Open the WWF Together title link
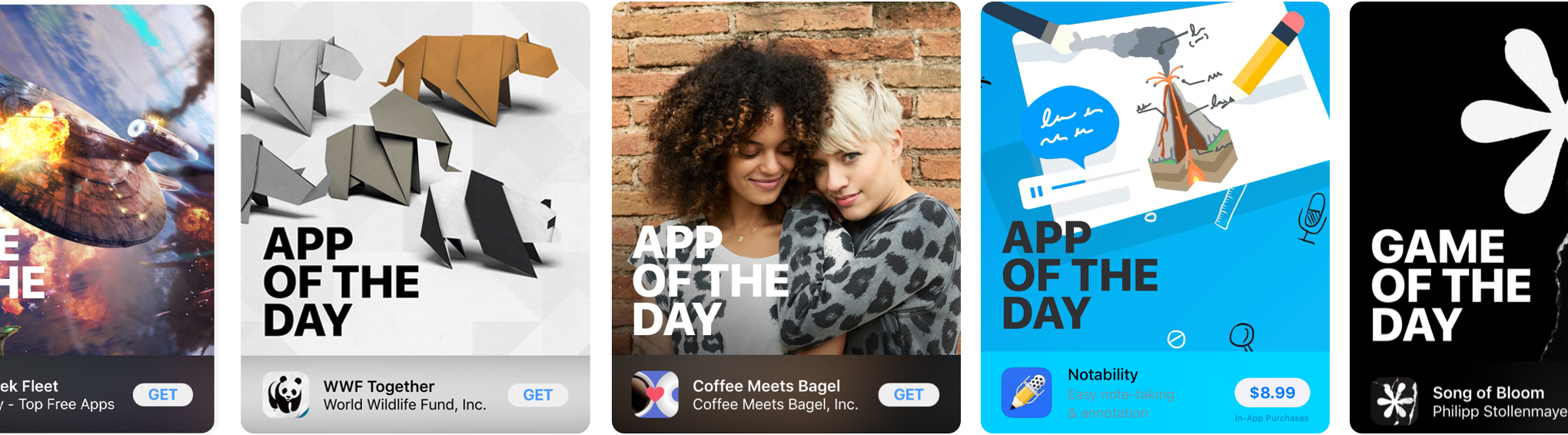Screen dimensions: 1568x435 click(379, 387)
